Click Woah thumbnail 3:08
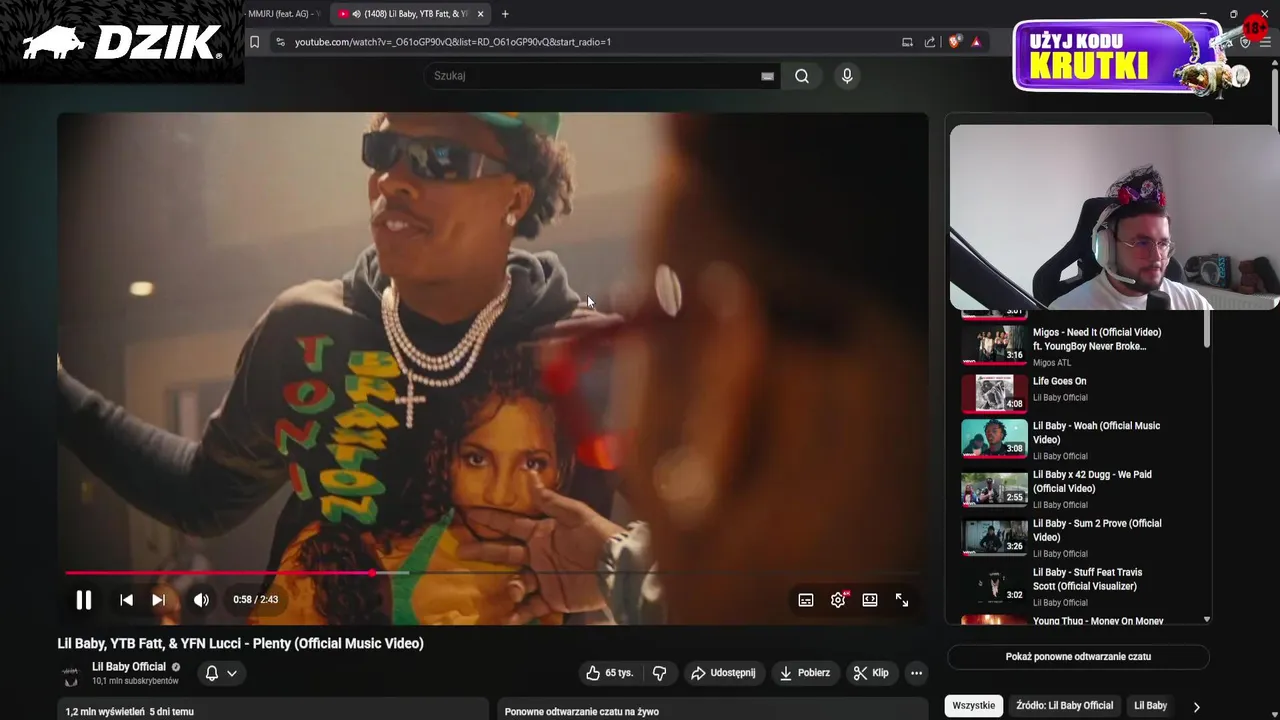The height and width of the screenshot is (720, 1280). point(994,438)
